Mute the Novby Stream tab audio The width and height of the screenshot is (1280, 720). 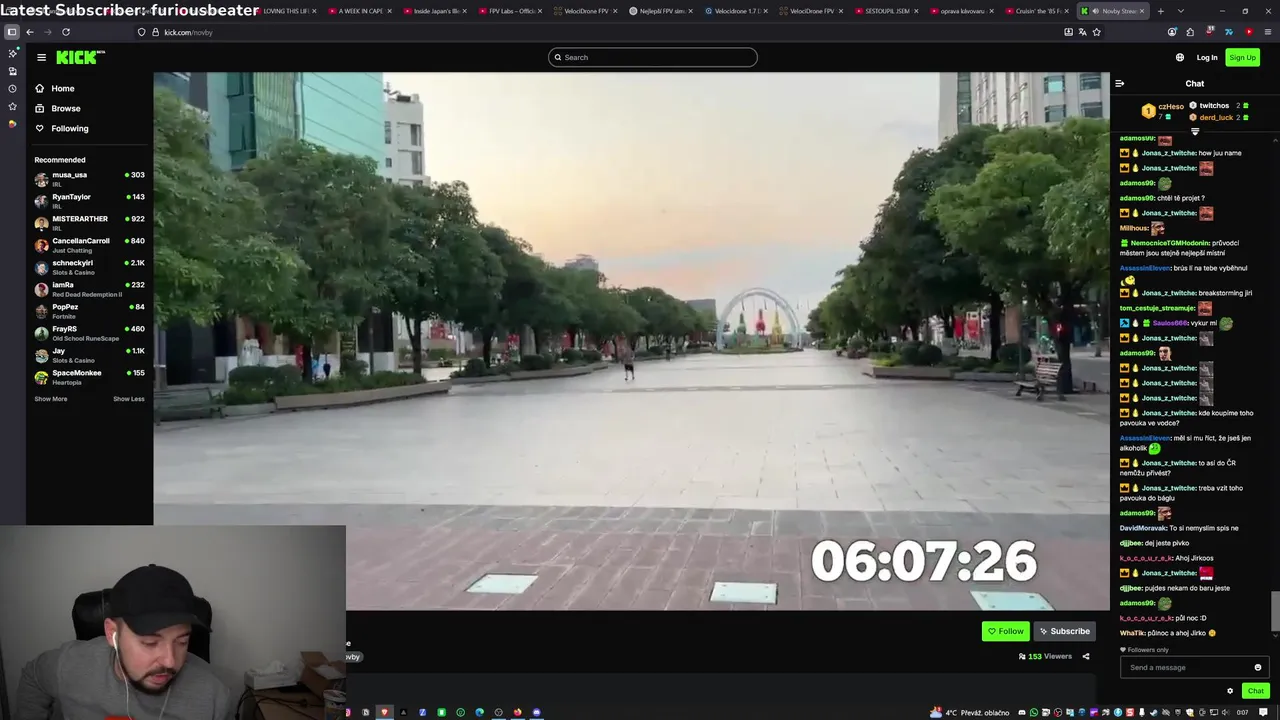pos(1095,11)
